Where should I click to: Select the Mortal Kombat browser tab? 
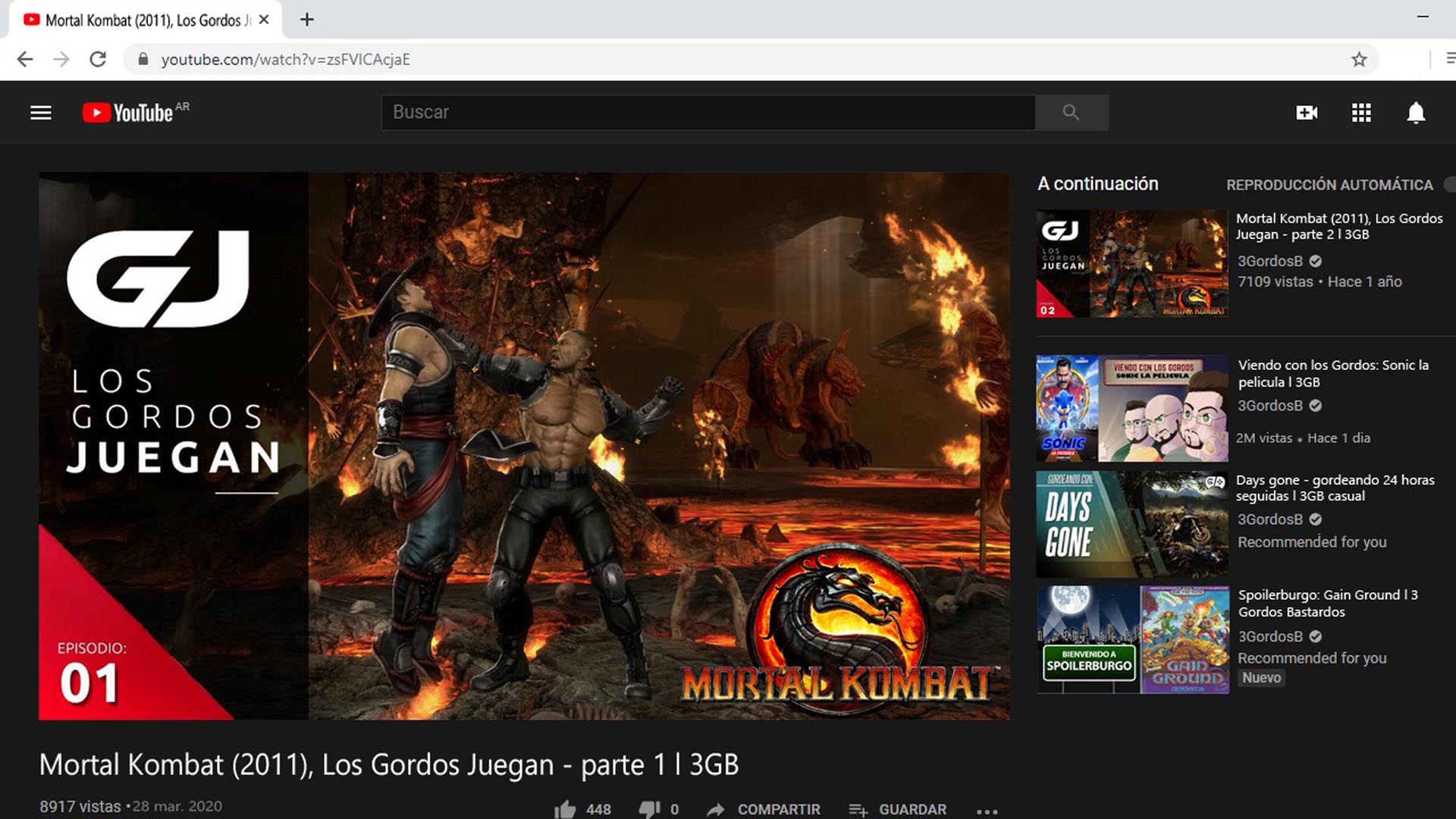coord(144,20)
